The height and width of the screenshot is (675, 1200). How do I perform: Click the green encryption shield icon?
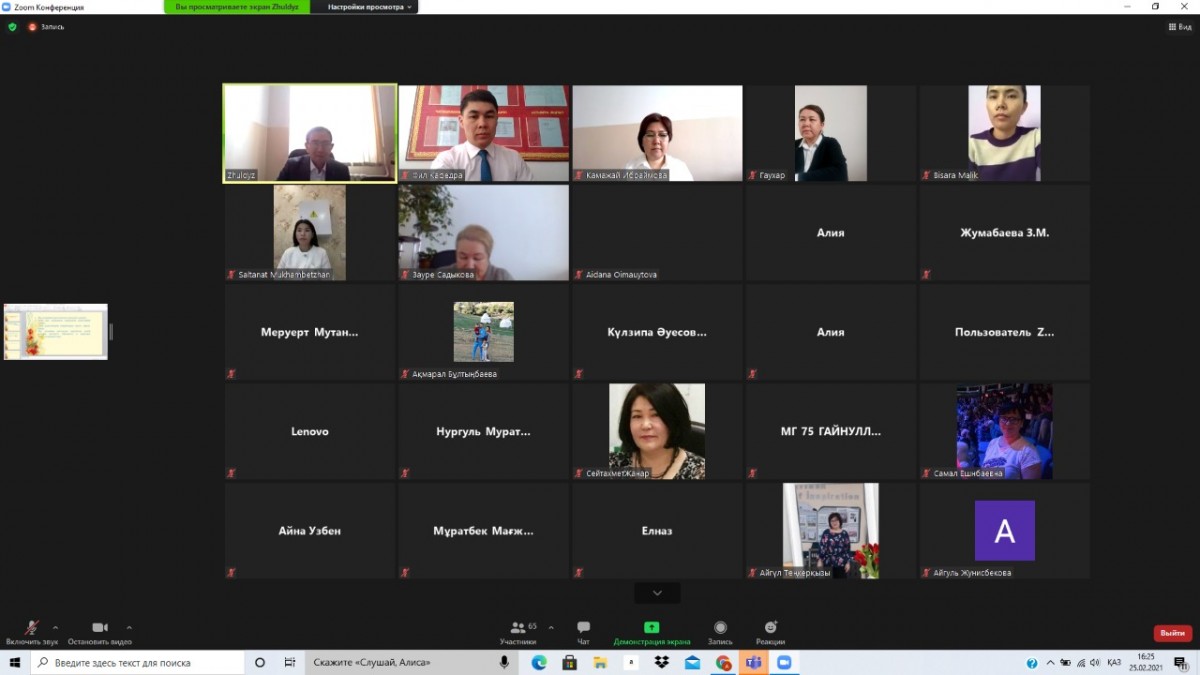pyautogui.click(x=13, y=27)
